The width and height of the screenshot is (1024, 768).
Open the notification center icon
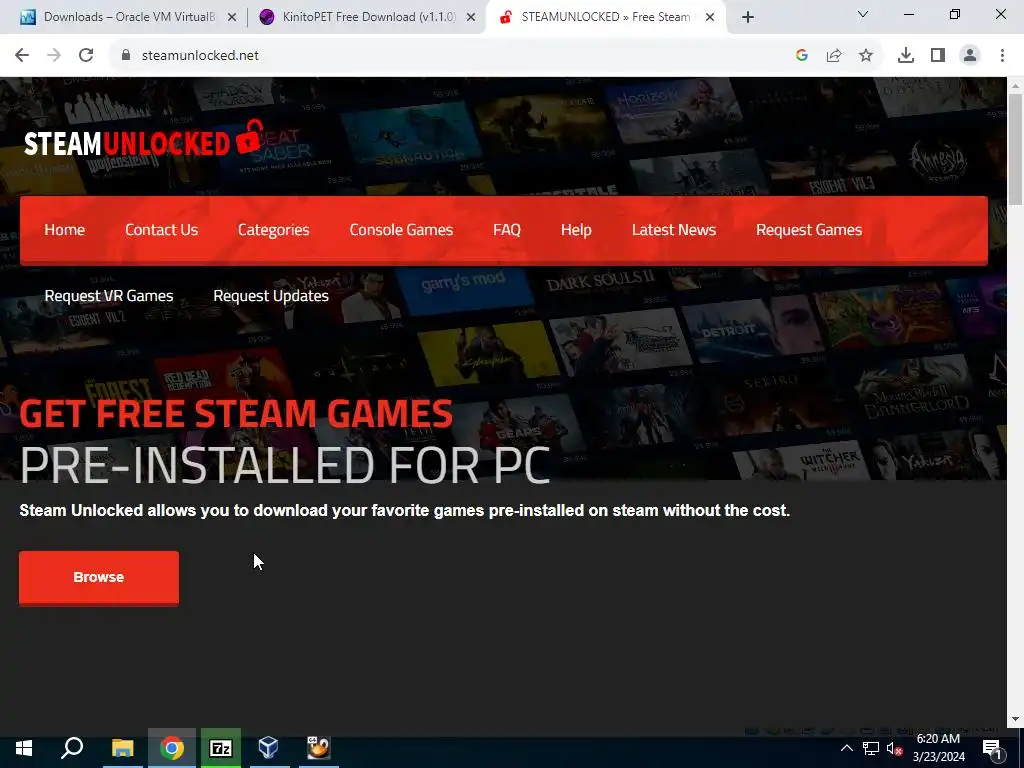click(x=991, y=748)
